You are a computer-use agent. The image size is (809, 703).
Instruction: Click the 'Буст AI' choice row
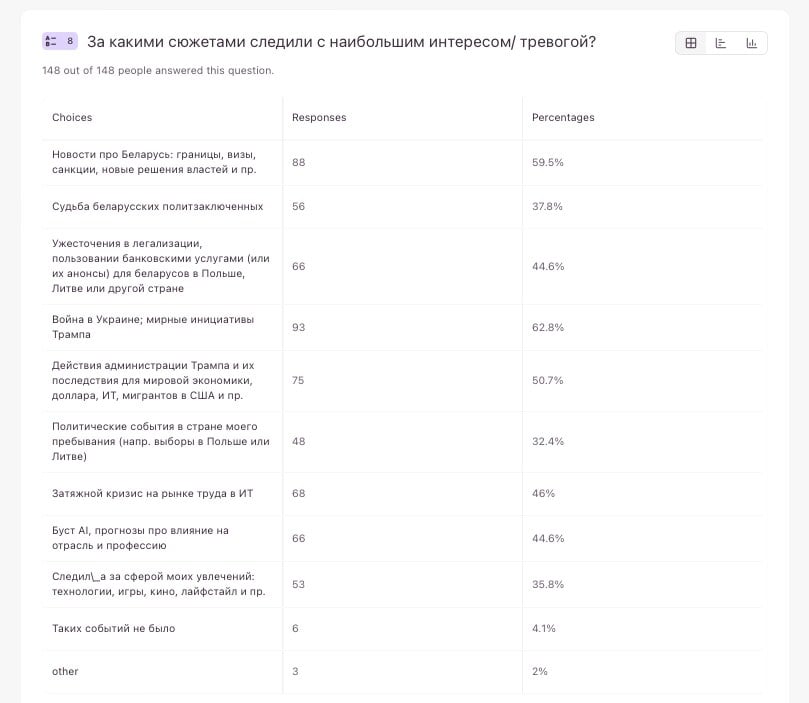click(x=140, y=538)
